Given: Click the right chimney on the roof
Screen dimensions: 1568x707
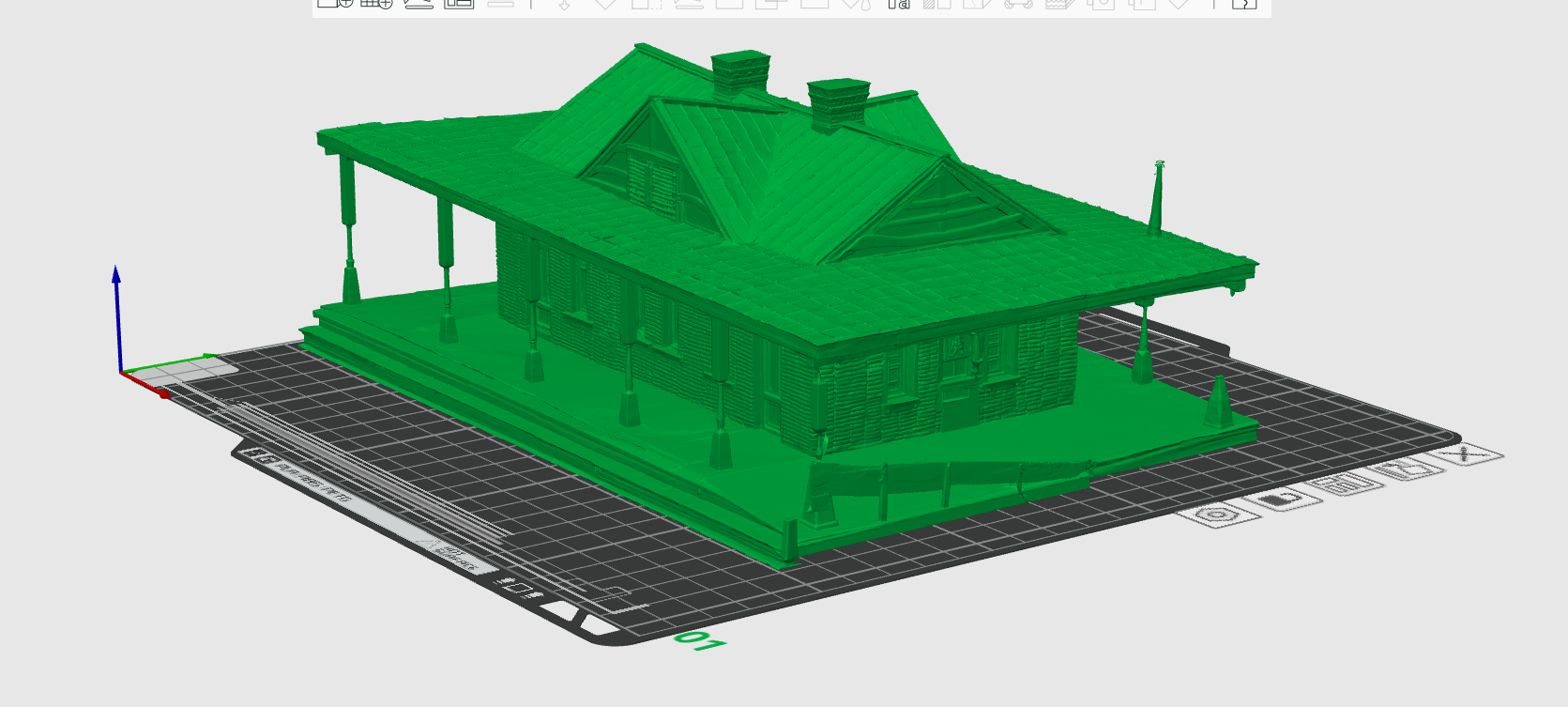Looking at the screenshot, I should tap(837, 103).
